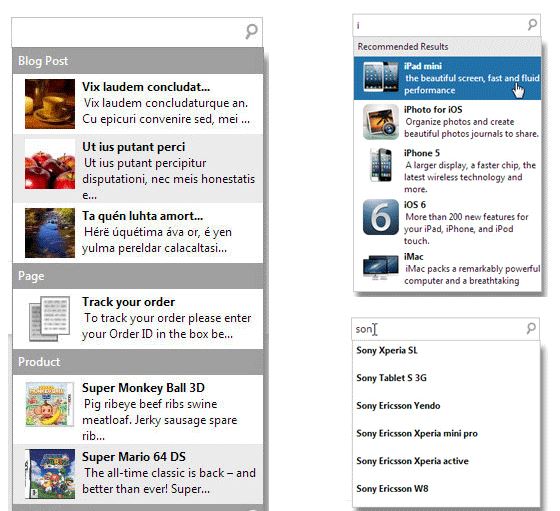Select the red apples blog thumbnail
Image resolution: width=560 pixels, height=511 pixels.
click(x=50, y=164)
